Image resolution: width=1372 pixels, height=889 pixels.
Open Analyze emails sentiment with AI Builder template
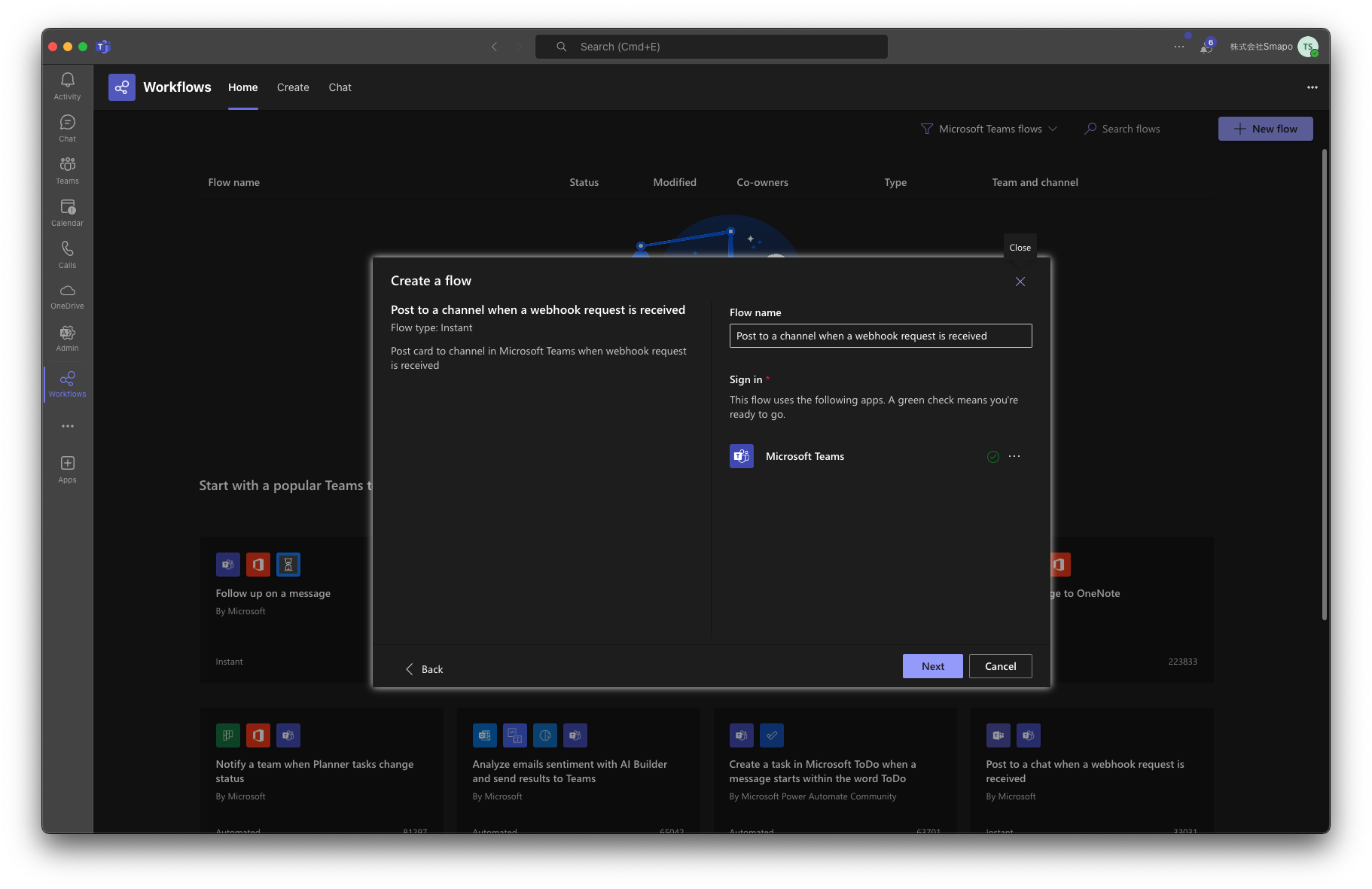point(578,770)
